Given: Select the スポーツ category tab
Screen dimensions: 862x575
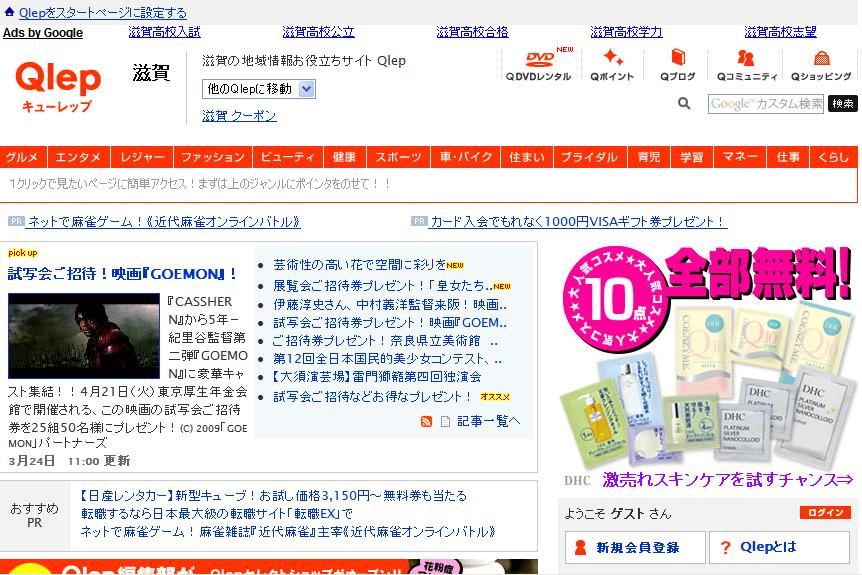Looking at the screenshot, I should pos(399,157).
